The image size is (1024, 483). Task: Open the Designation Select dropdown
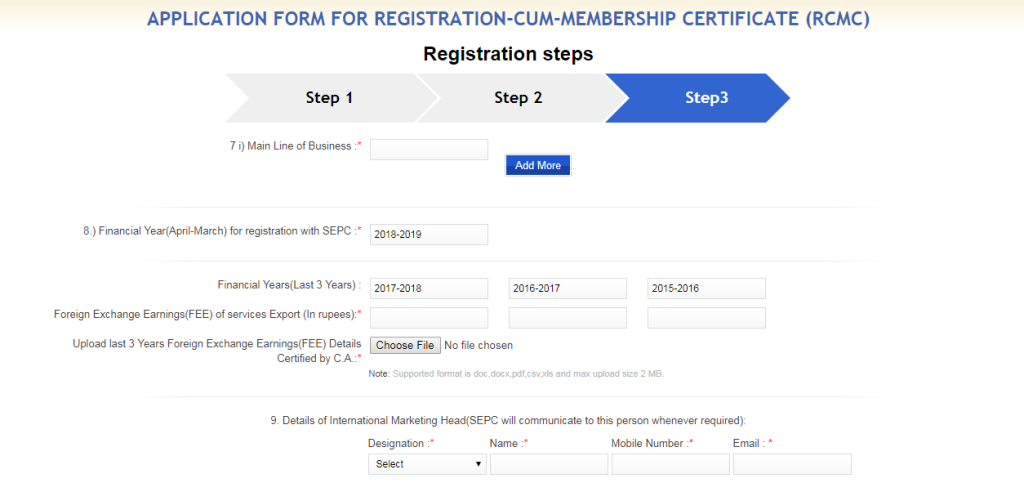[x=428, y=464]
